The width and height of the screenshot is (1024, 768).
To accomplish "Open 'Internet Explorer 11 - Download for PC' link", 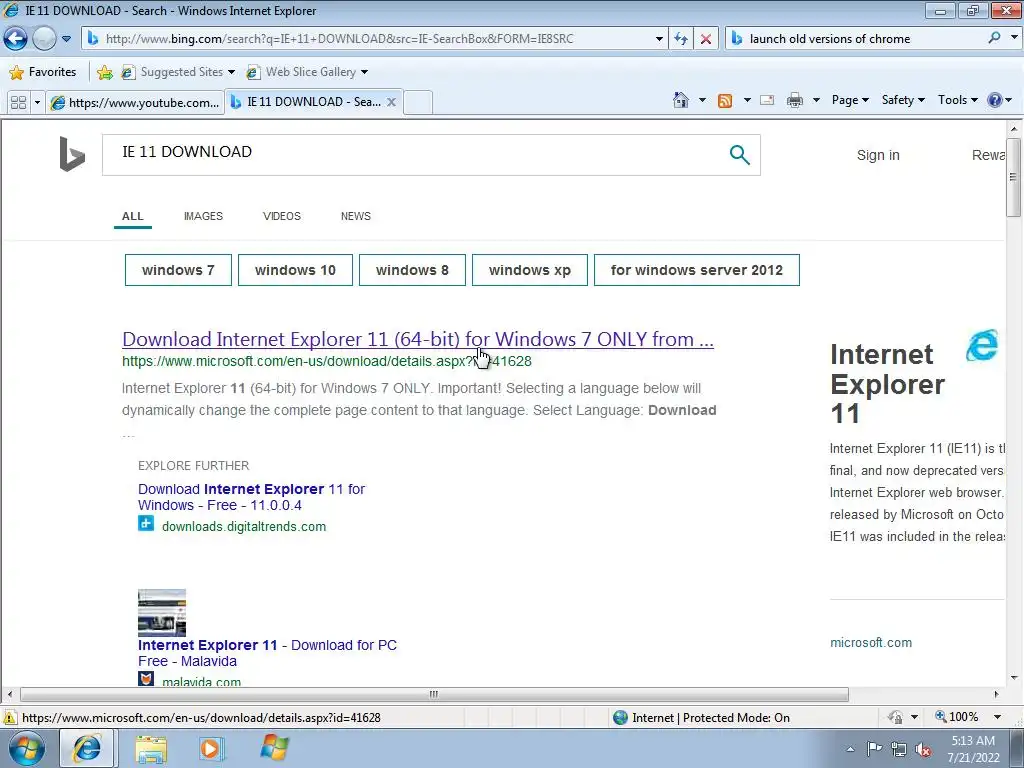I will click(267, 653).
